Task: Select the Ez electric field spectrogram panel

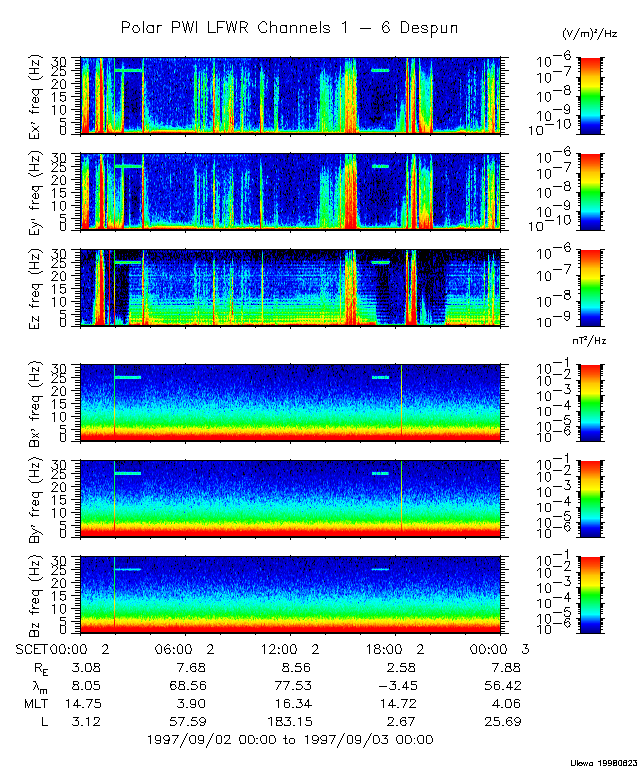Action: coord(290,288)
